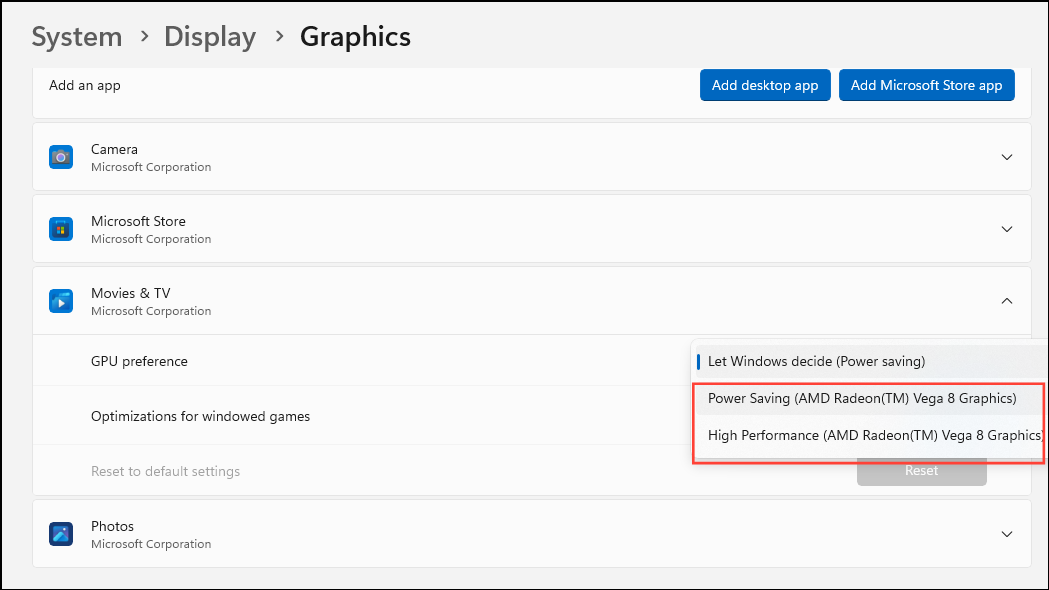The height and width of the screenshot is (590, 1049).
Task: Click the Camera app icon
Action: click(x=61, y=157)
